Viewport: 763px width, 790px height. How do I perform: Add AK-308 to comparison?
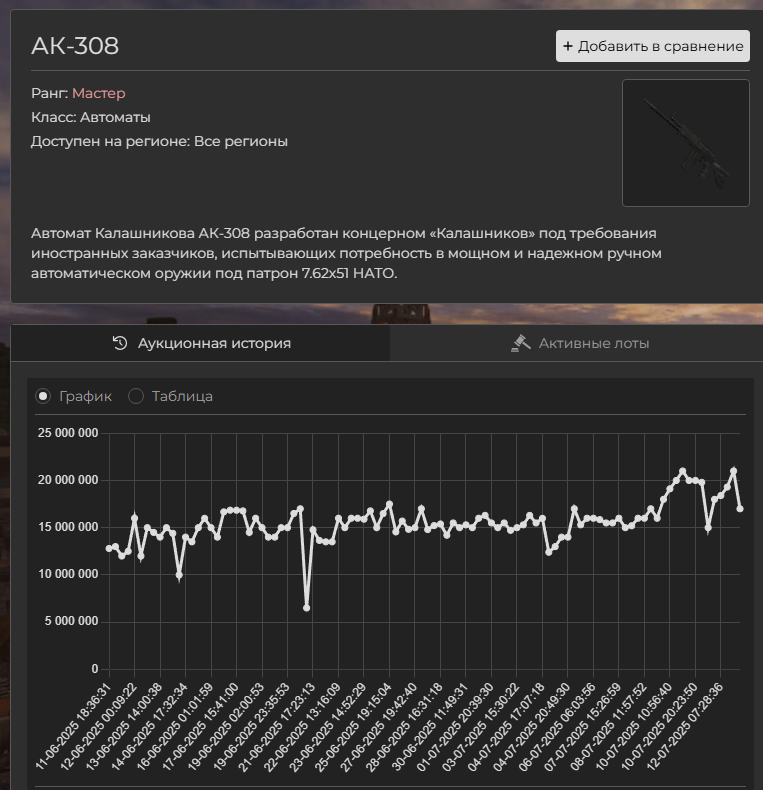tap(653, 46)
